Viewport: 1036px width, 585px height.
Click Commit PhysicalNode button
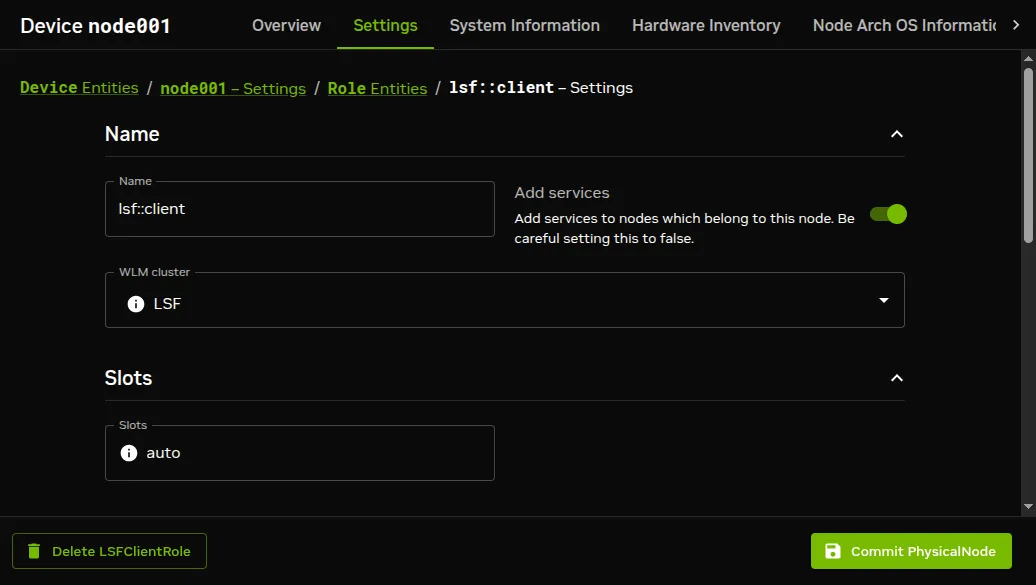coord(911,551)
